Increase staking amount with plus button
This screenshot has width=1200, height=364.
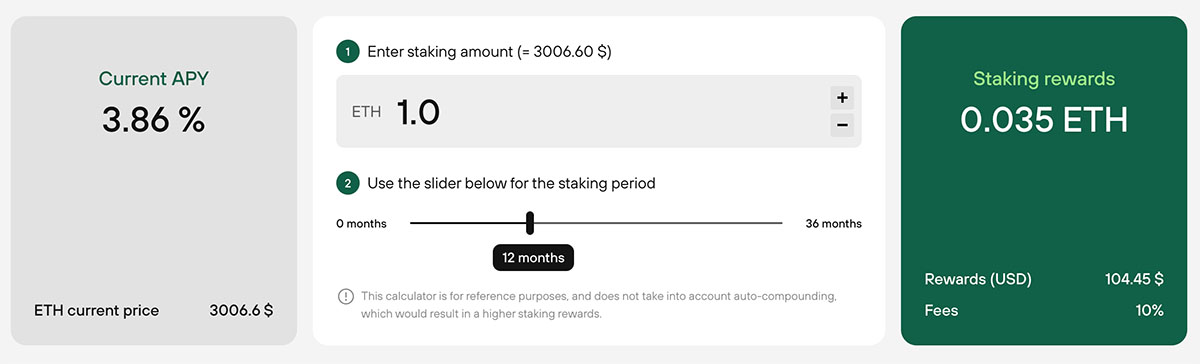[842, 98]
